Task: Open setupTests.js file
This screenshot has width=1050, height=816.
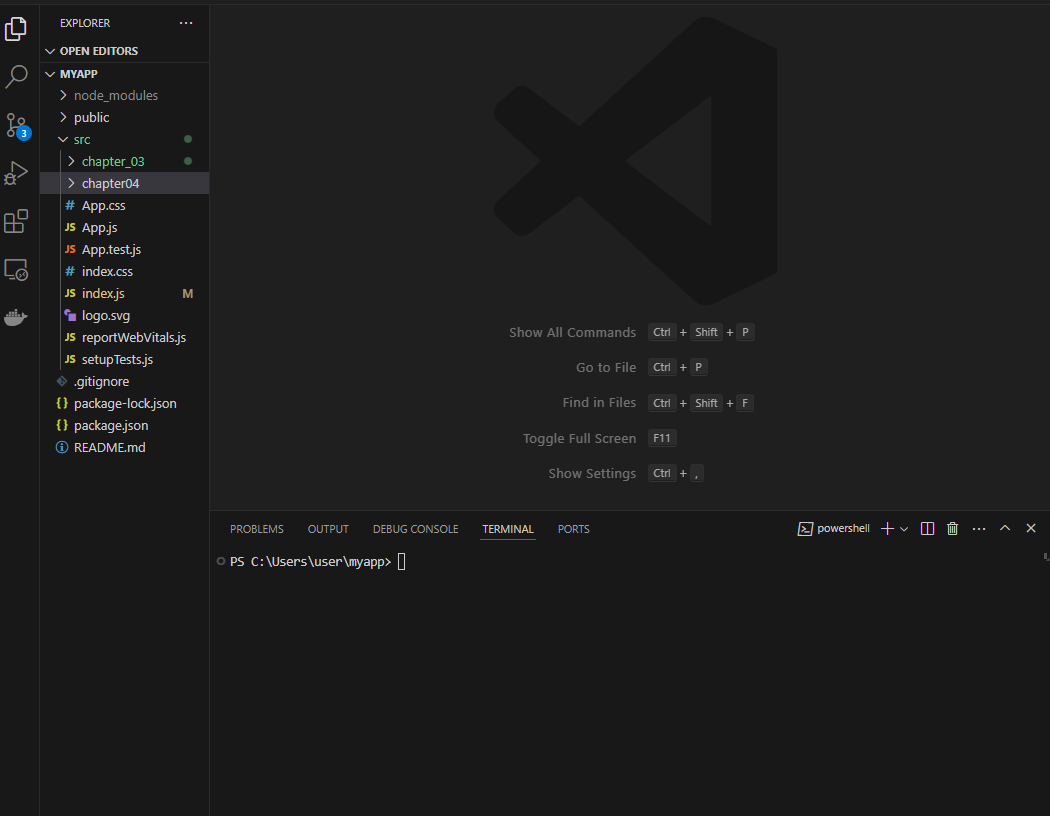Action: click(x=125, y=359)
